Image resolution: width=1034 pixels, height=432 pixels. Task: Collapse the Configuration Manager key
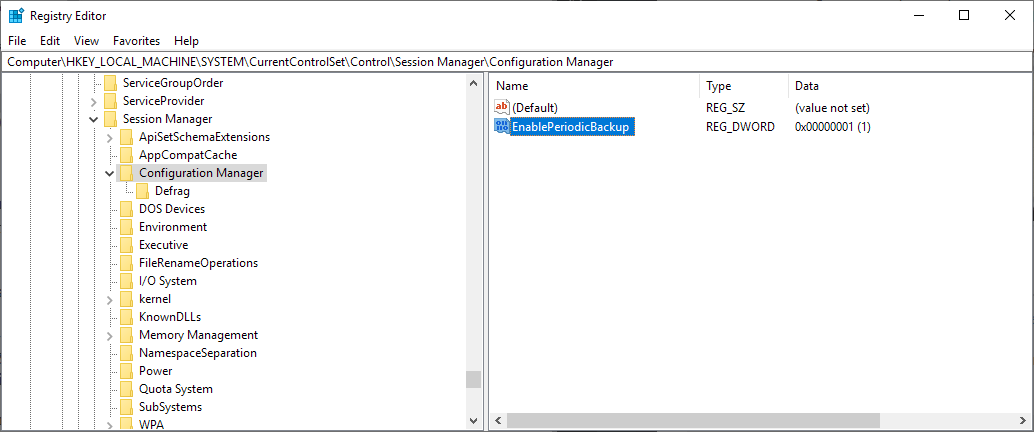point(109,173)
